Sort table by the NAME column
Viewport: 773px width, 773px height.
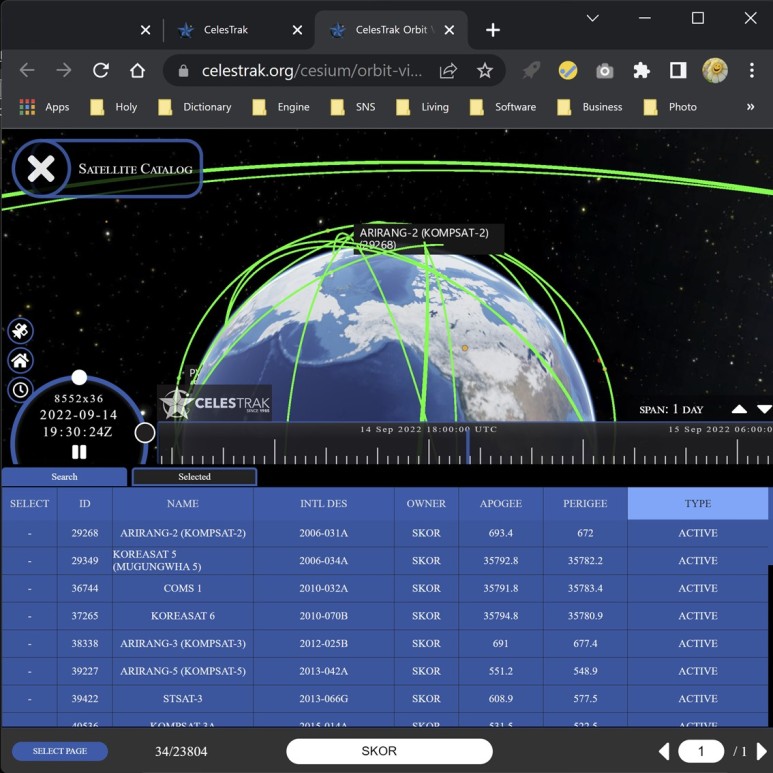tap(183, 503)
